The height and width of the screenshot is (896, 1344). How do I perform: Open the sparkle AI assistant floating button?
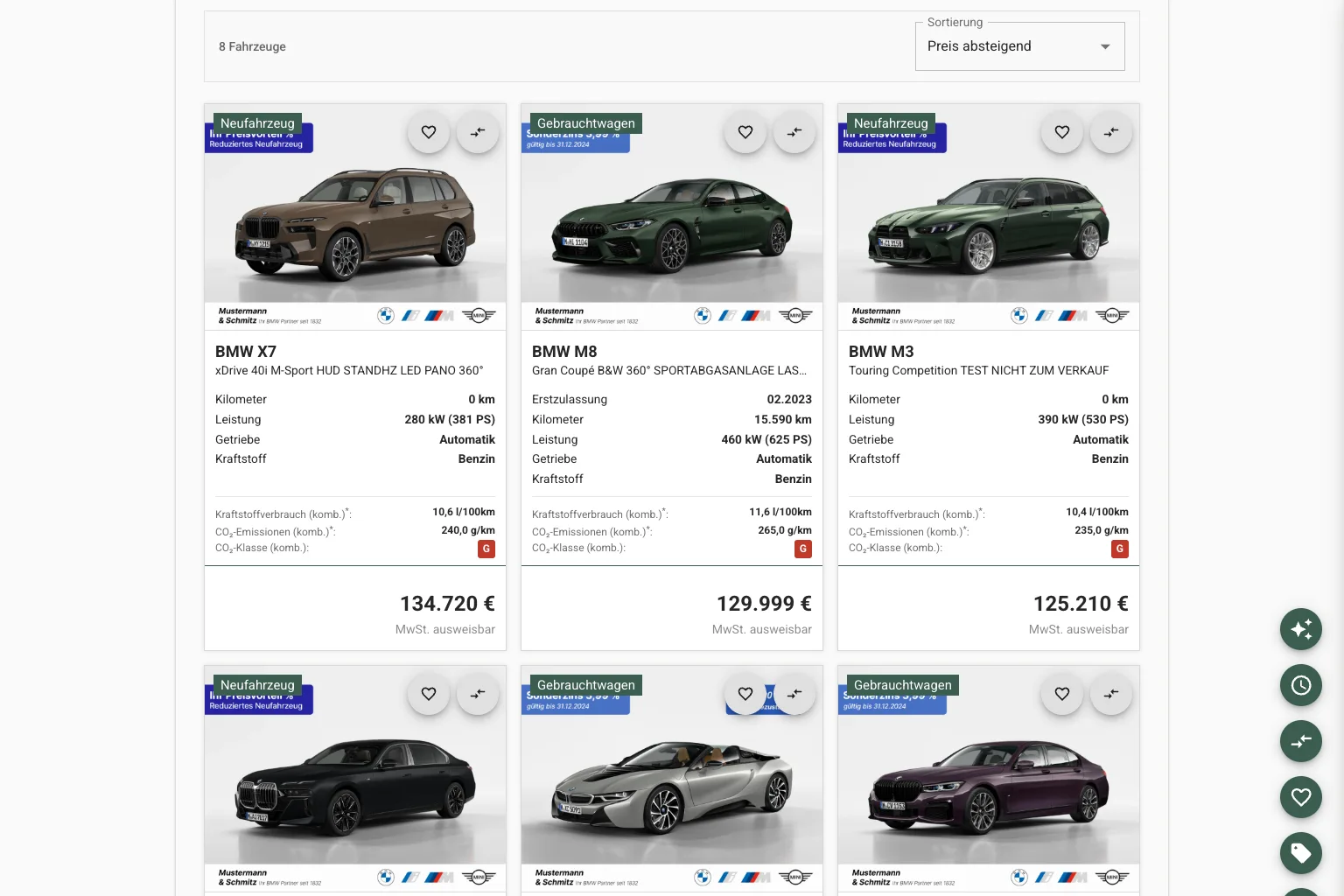tap(1301, 629)
